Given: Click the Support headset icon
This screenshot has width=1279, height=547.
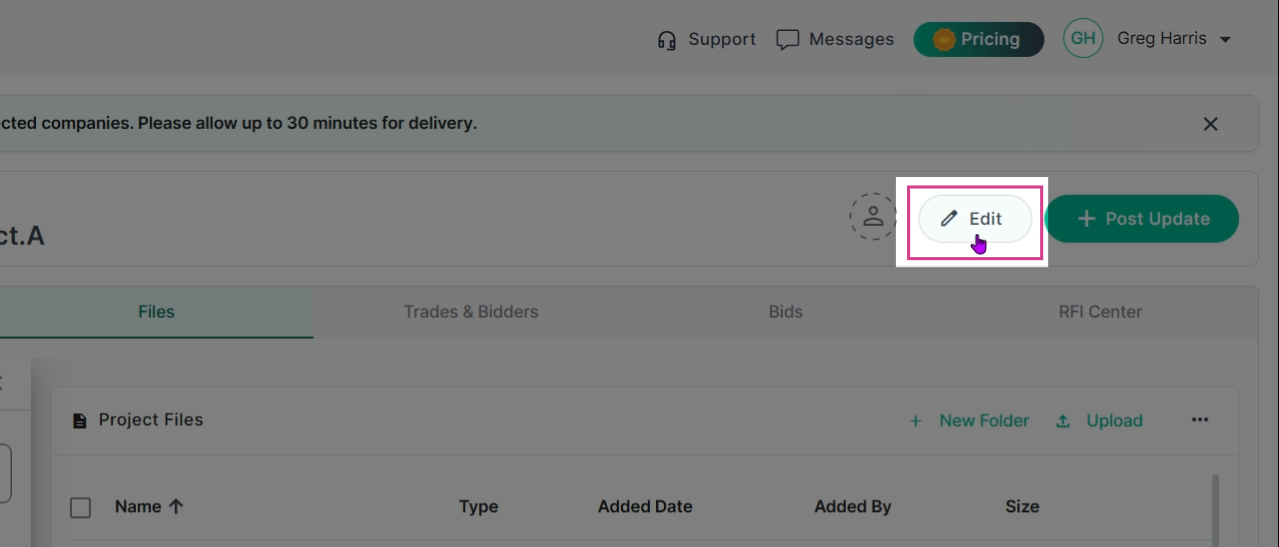Looking at the screenshot, I should (x=667, y=40).
